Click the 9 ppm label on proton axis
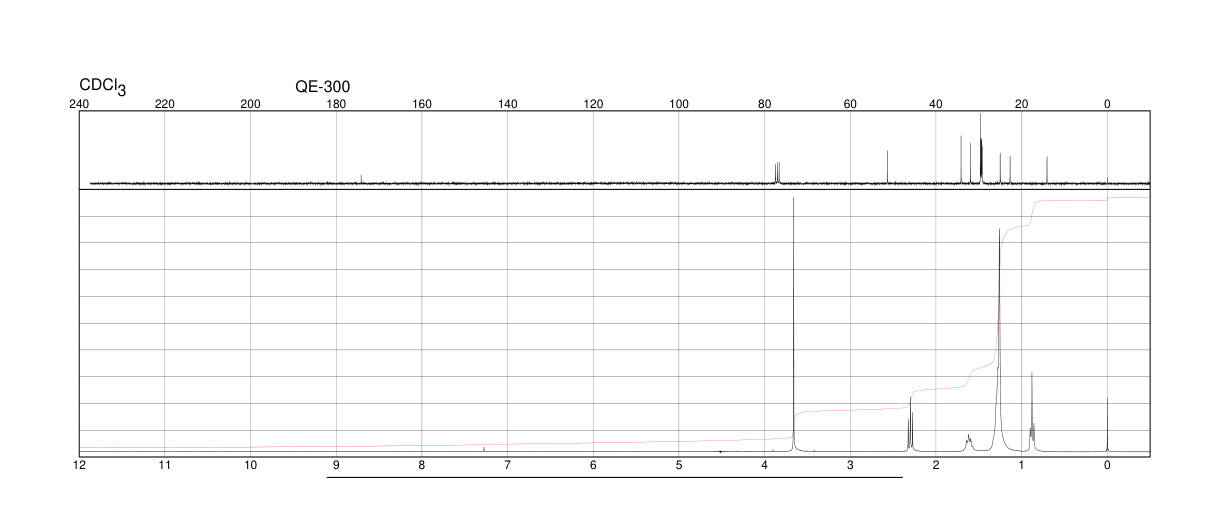Image resolution: width=1224 pixels, height=528 pixels. pyautogui.click(x=336, y=465)
